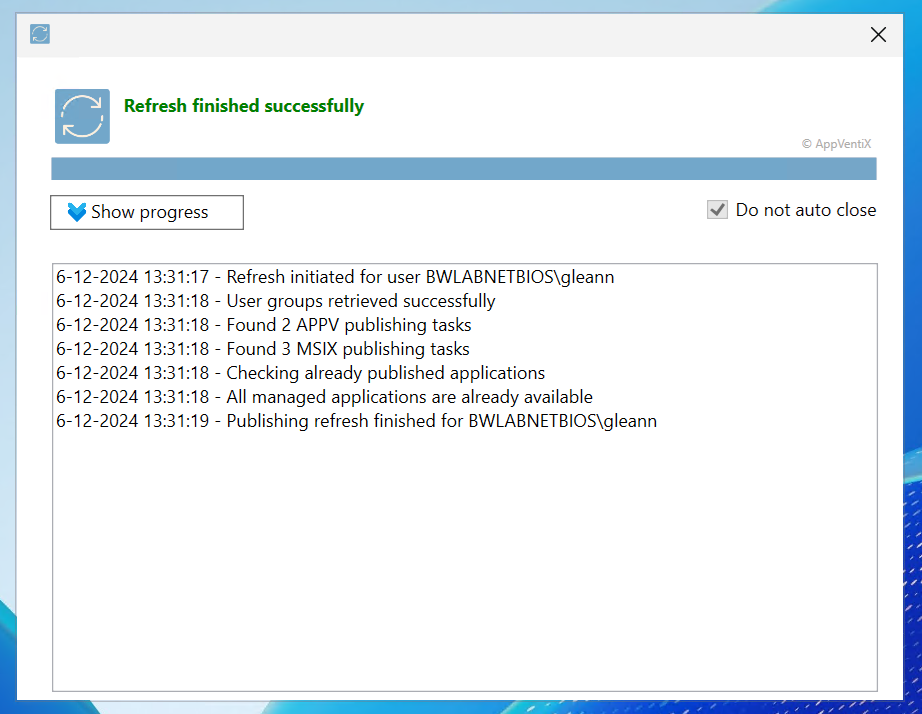Select the "Found 3 MSIX publishing tasks" line
The height and width of the screenshot is (714, 922).
point(262,349)
